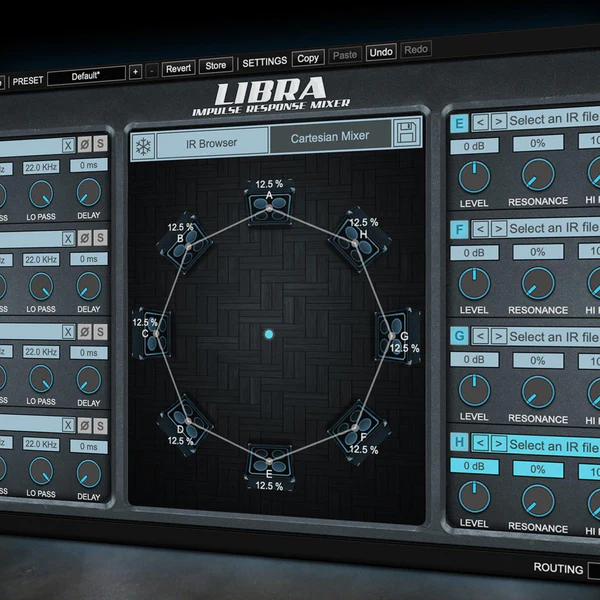This screenshot has height=600, width=600.
Task: Activate slot E label button
Action: pyautogui.click(x=459, y=124)
